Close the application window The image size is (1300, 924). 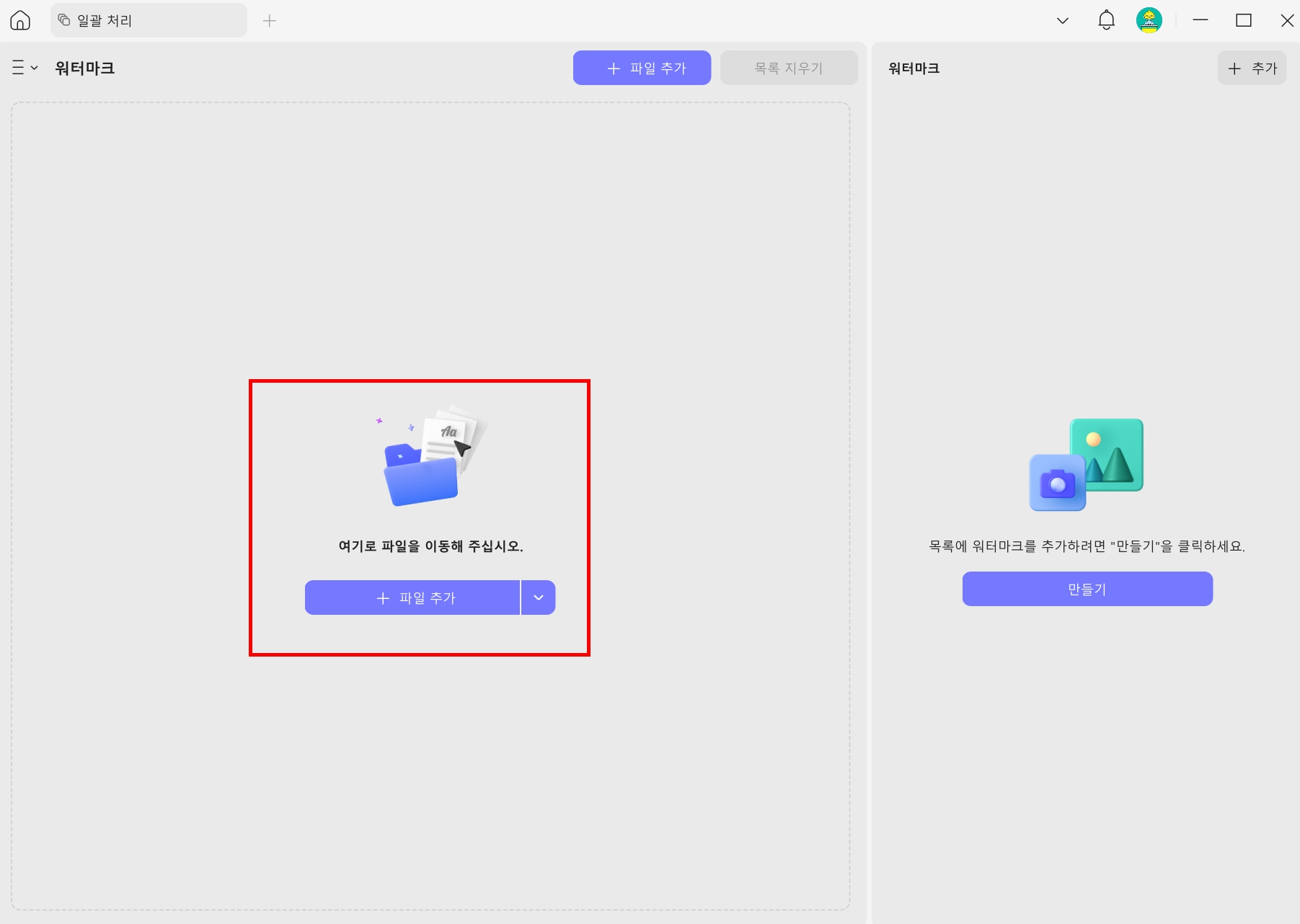(1287, 20)
